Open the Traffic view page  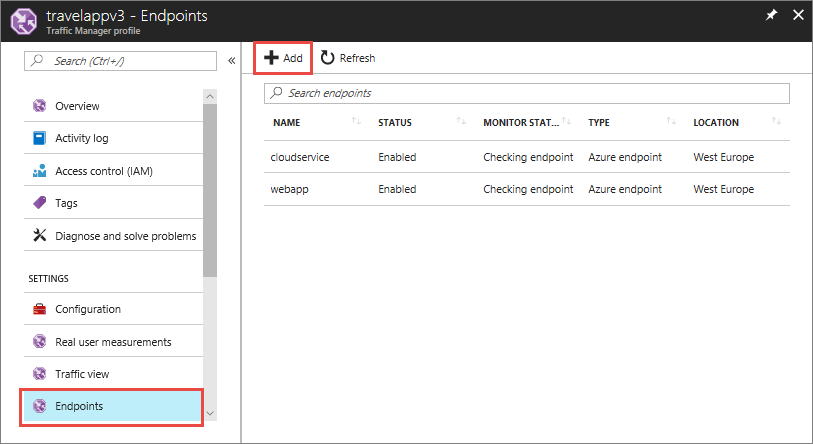(113, 373)
